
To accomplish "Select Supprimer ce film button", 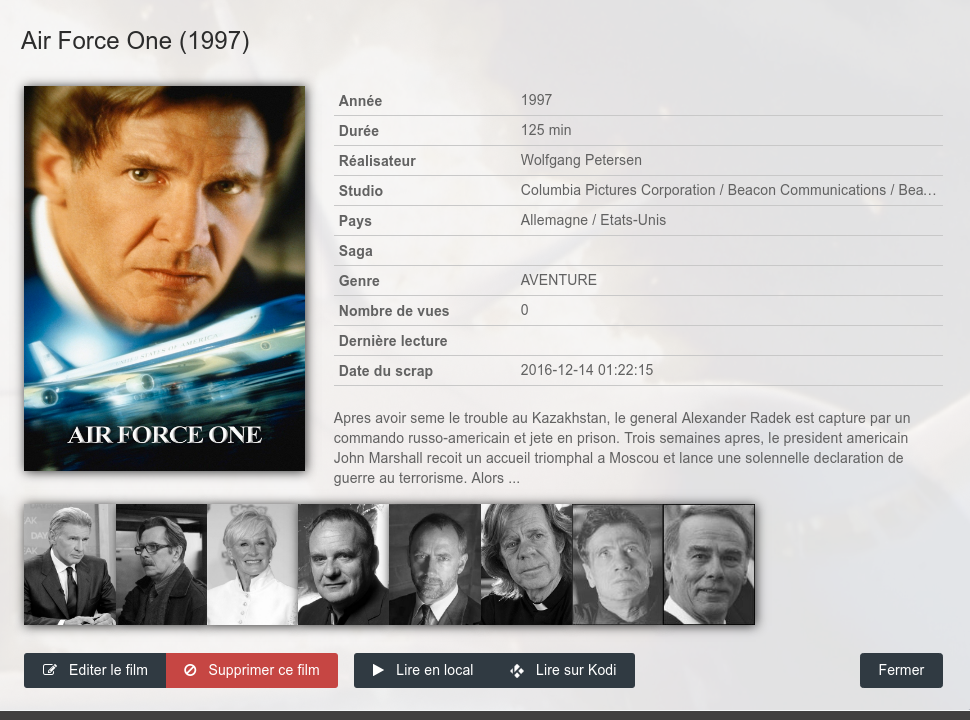I will click(x=252, y=671).
